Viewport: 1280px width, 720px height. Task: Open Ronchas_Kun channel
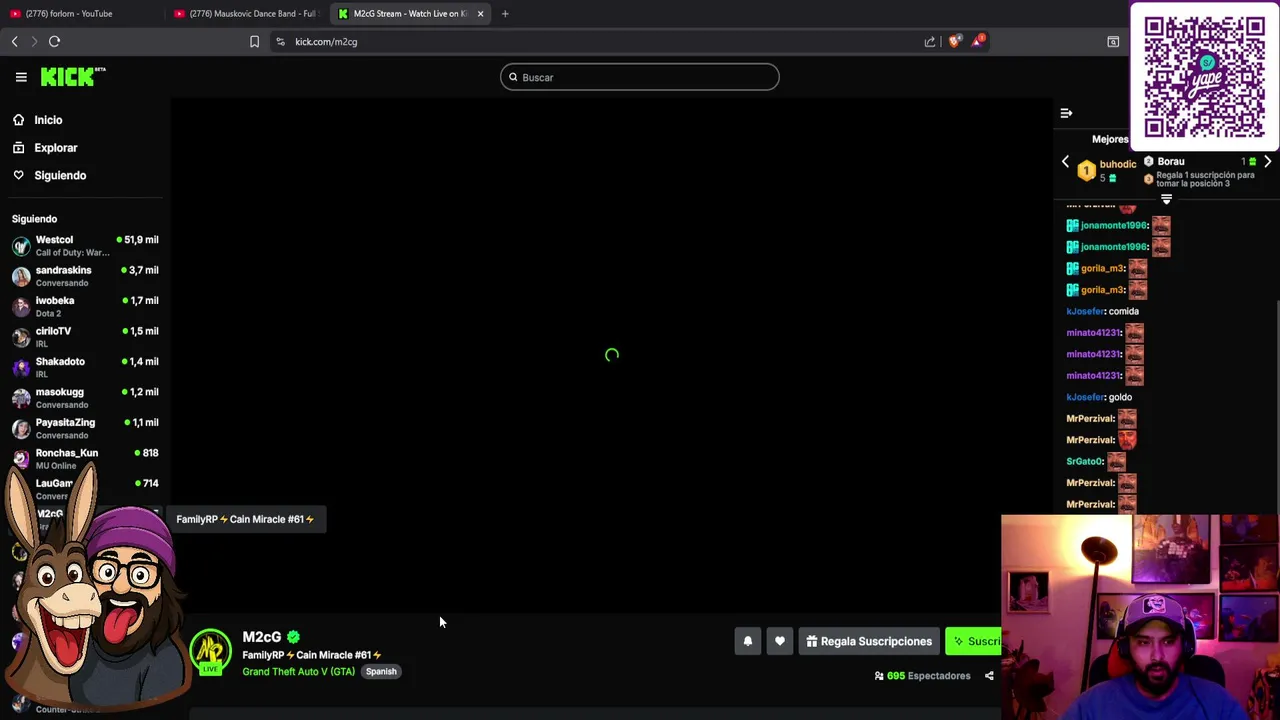click(x=85, y=458)
